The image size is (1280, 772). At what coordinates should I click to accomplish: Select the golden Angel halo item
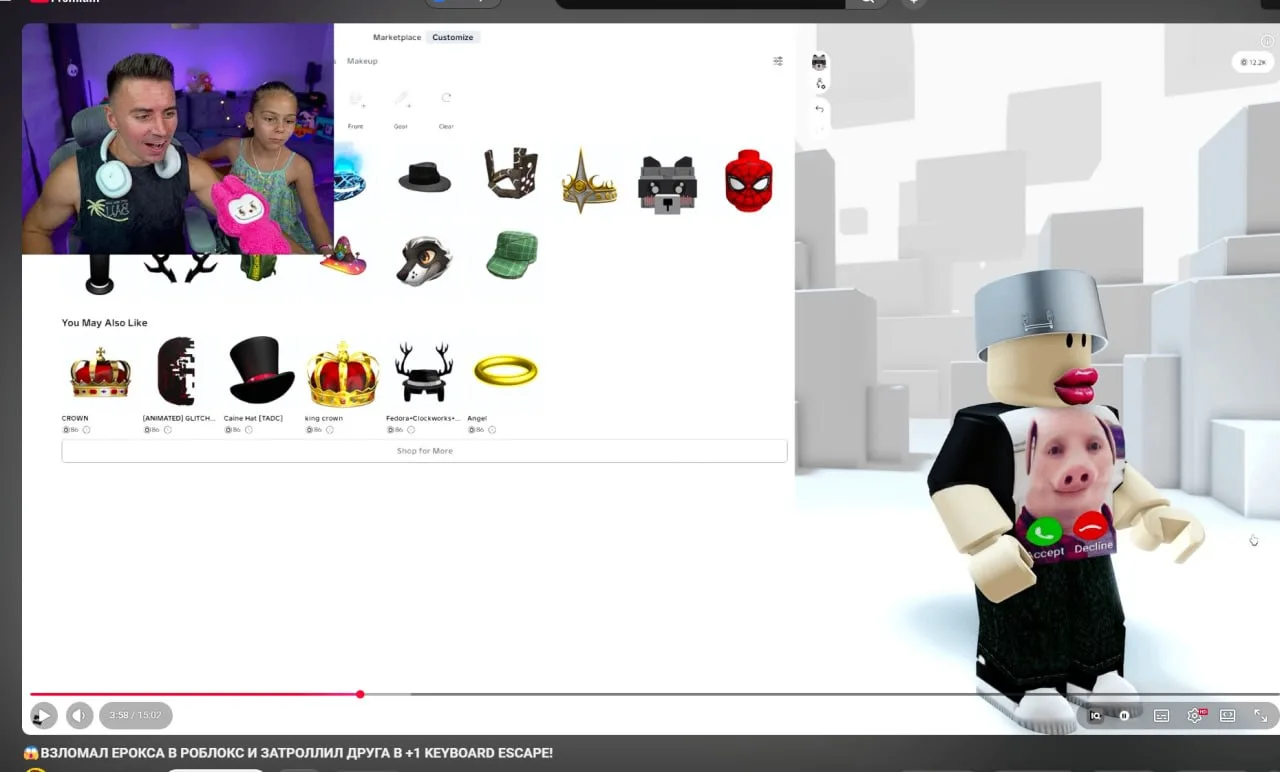click(505, 371)
